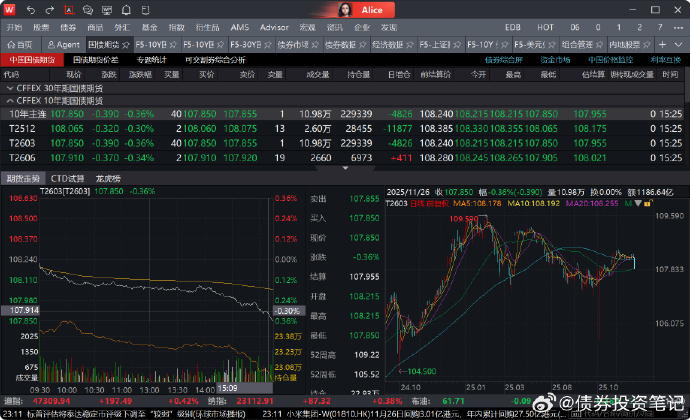Open indicator dropdown triangle beside M

pos(638,203)
